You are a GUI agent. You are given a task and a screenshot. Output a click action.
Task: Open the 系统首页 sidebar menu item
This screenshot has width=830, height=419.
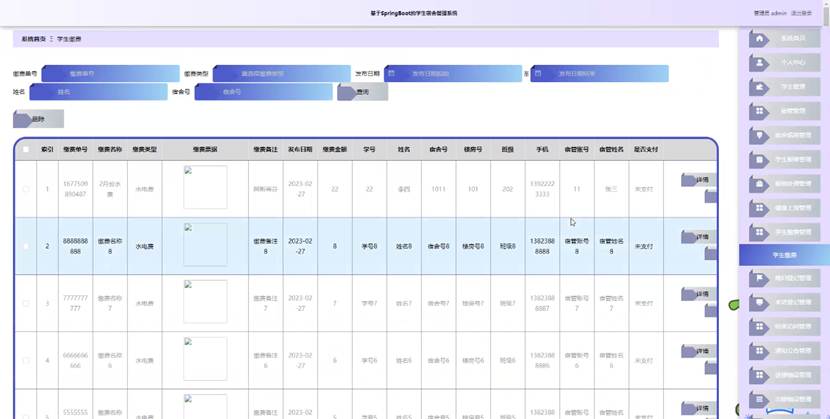pyautogui.click(x=784, y=38)
